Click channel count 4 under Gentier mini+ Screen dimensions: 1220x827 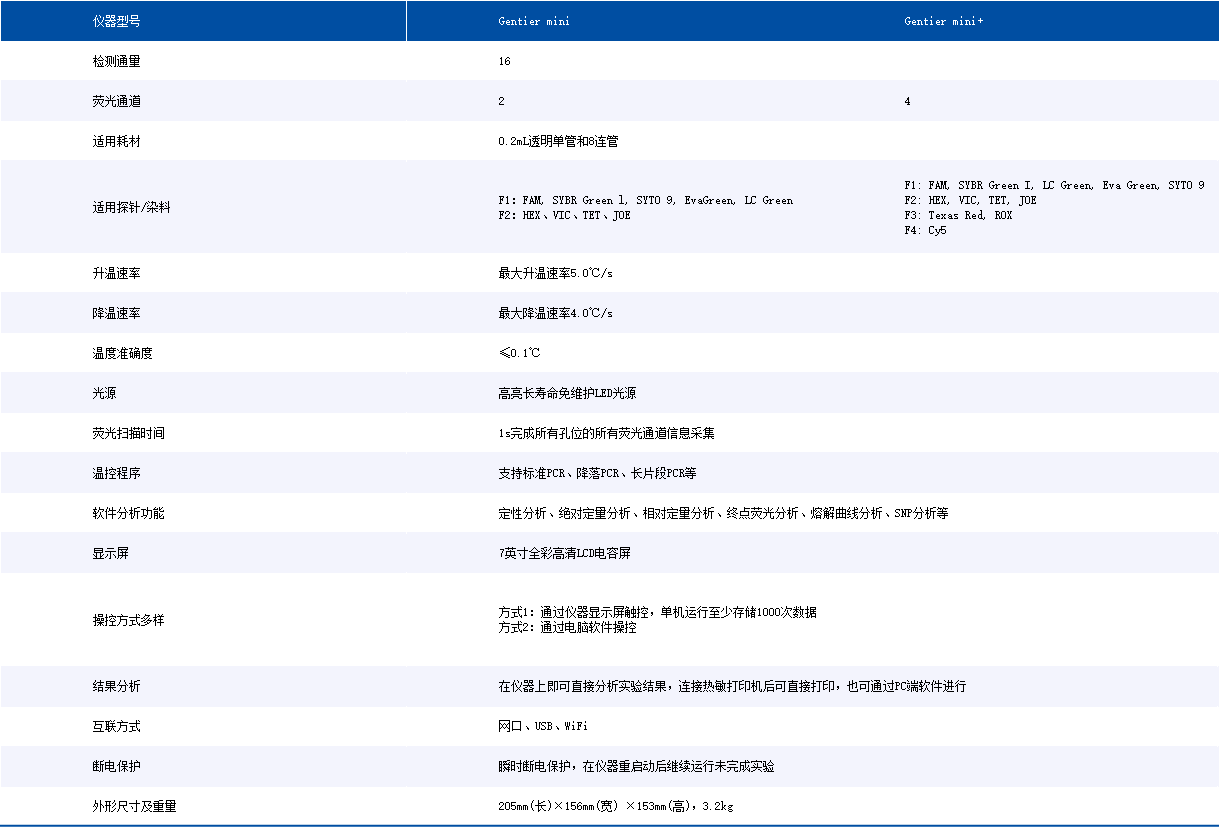click(x=908, y=101)
